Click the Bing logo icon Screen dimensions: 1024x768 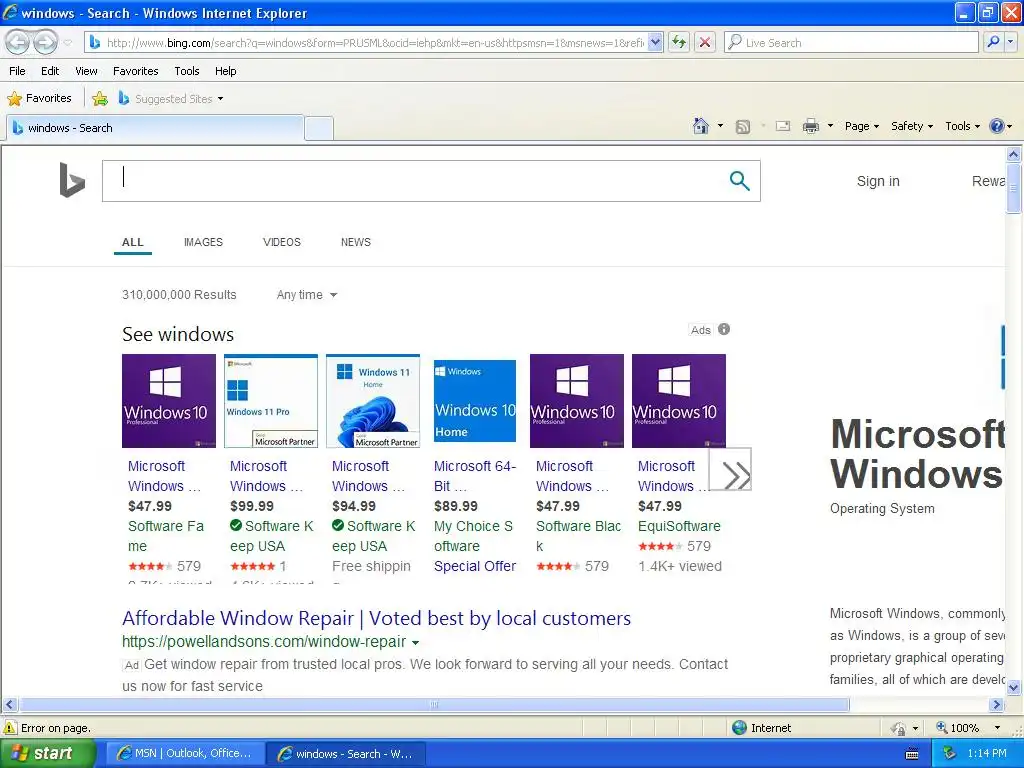pyautogui.click(x=72, y=180)
